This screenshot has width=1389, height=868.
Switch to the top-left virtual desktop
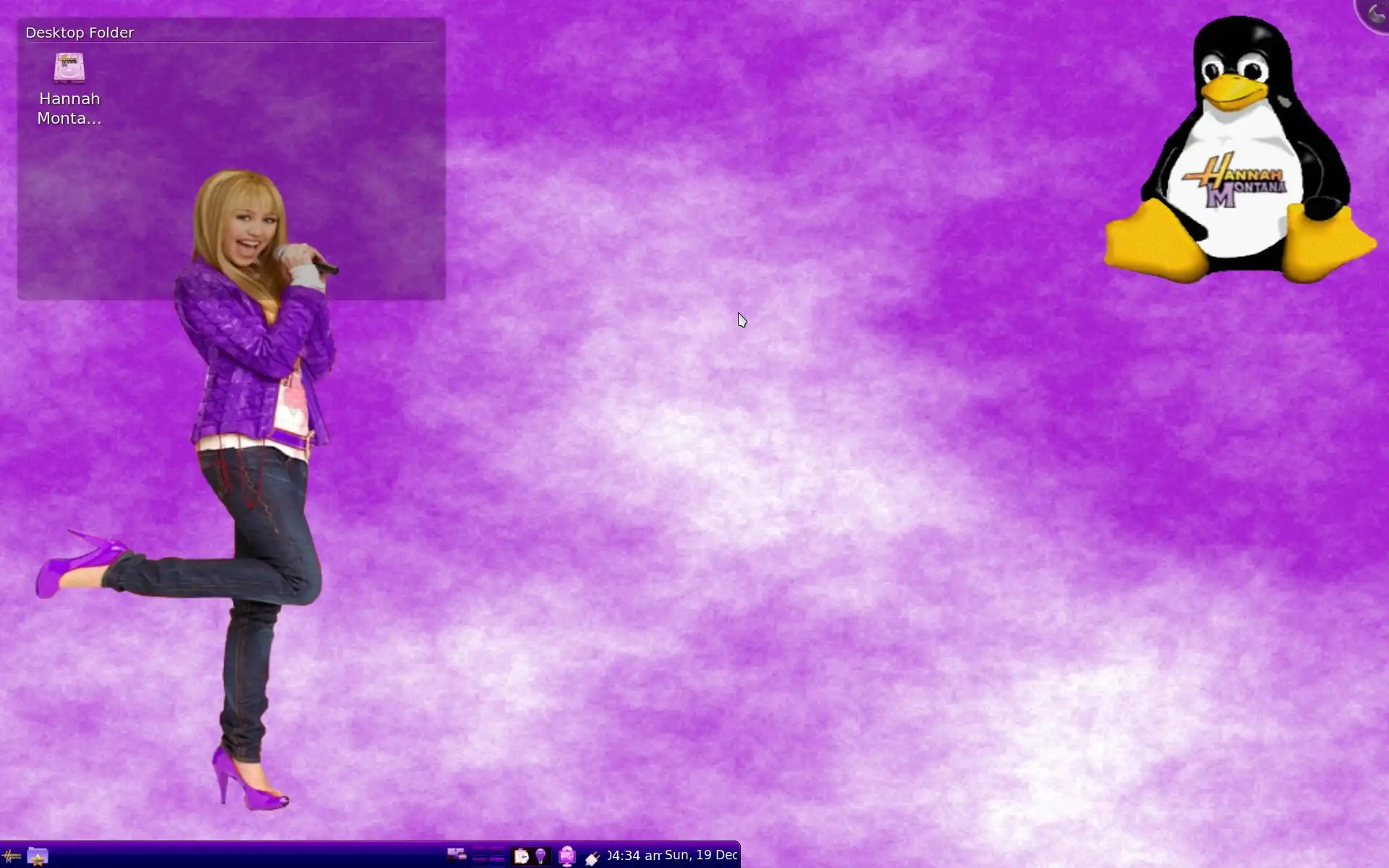pyautogui.click(x=480, y=848)
